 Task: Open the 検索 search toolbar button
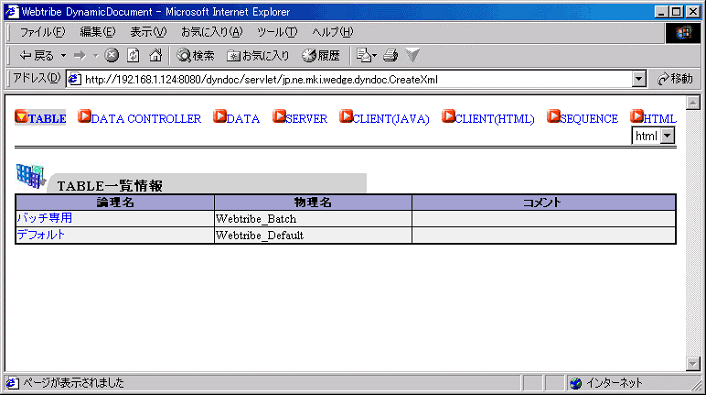[195, 55]
